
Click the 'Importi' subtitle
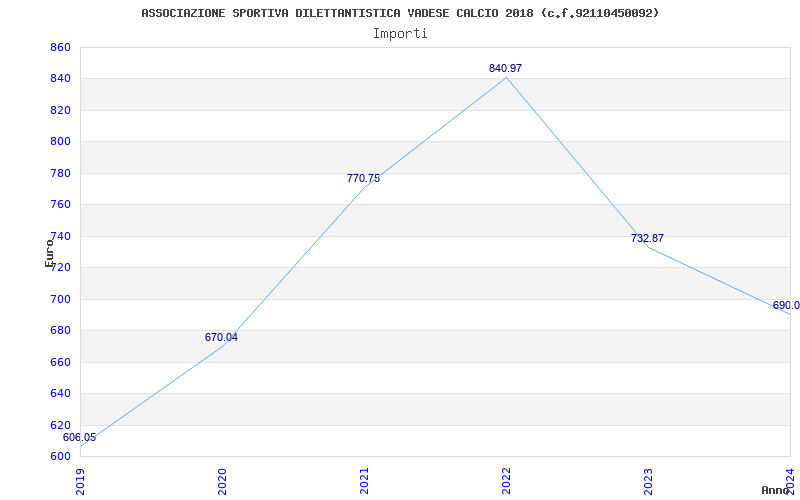(400, 34)
